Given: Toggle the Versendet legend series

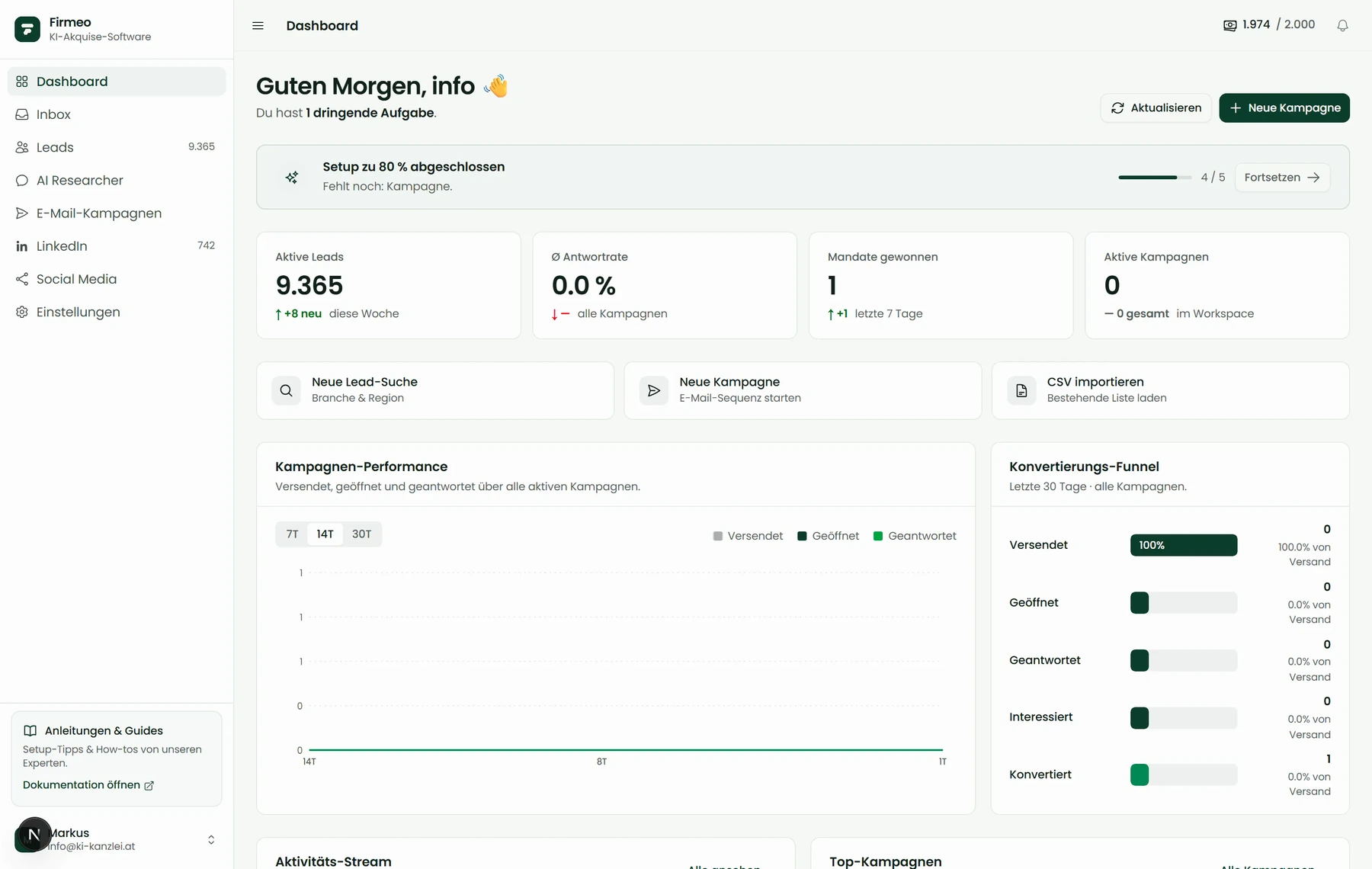Looking at the screenshot, I should point(748,536).
